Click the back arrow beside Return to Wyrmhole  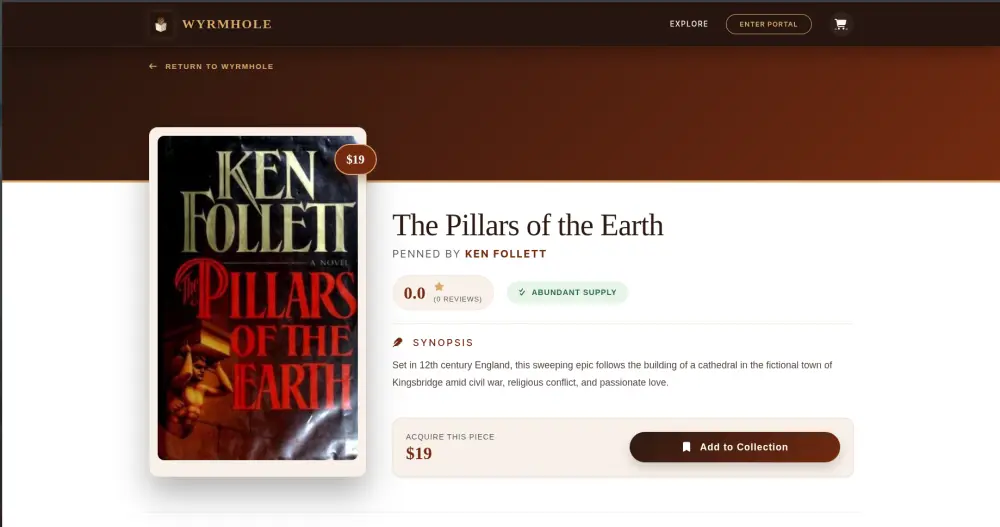point(153,66)
